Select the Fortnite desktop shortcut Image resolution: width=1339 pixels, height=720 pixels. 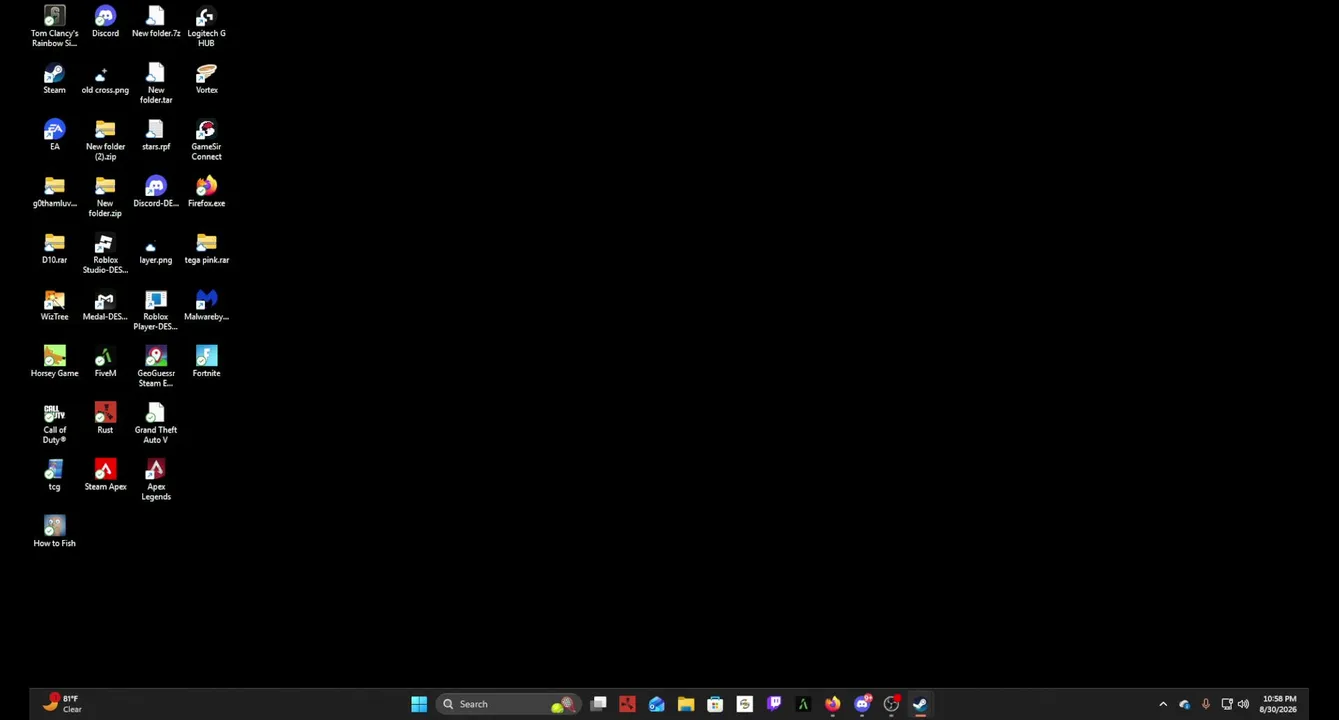pos(206,362)
